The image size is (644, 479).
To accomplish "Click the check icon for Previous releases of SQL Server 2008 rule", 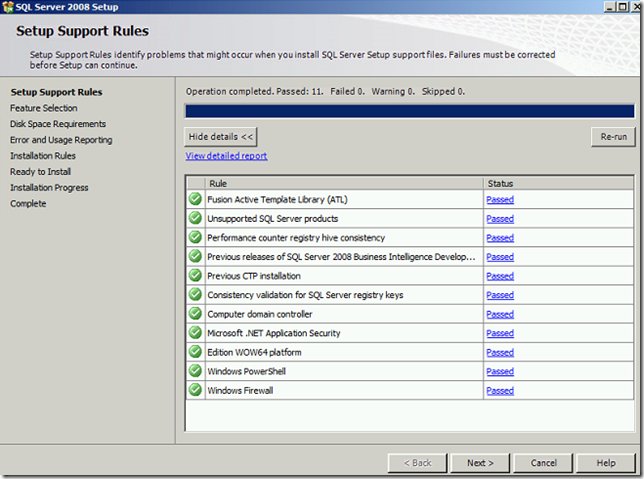I will (196, 256).
